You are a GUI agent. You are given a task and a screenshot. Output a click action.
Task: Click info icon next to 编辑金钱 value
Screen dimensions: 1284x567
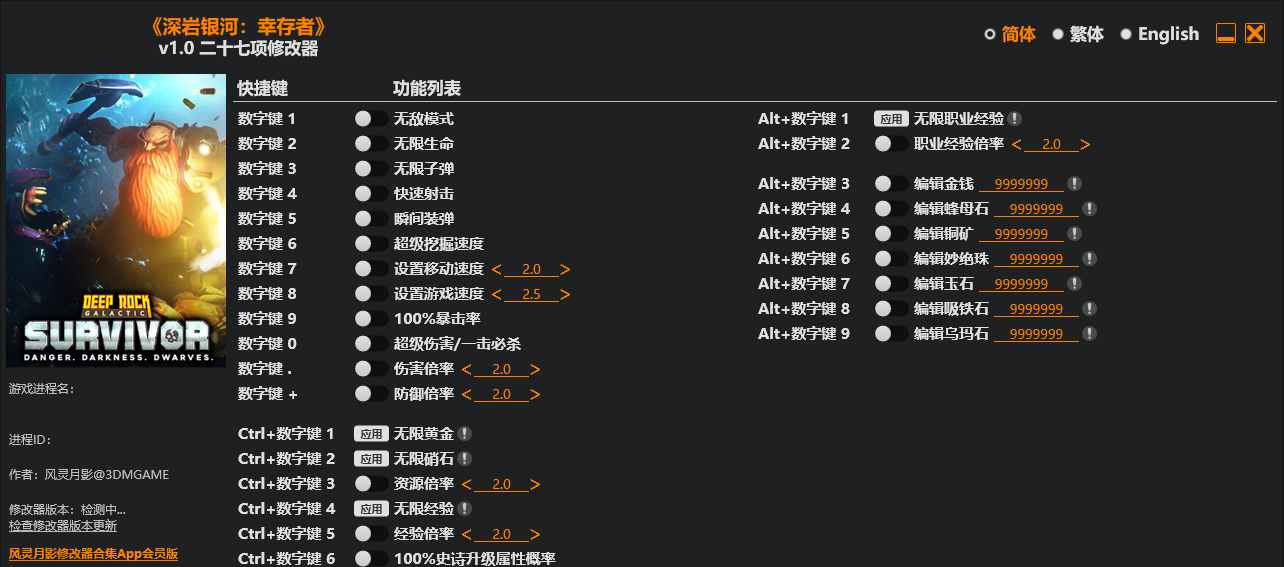click(x=1074, y=184)
